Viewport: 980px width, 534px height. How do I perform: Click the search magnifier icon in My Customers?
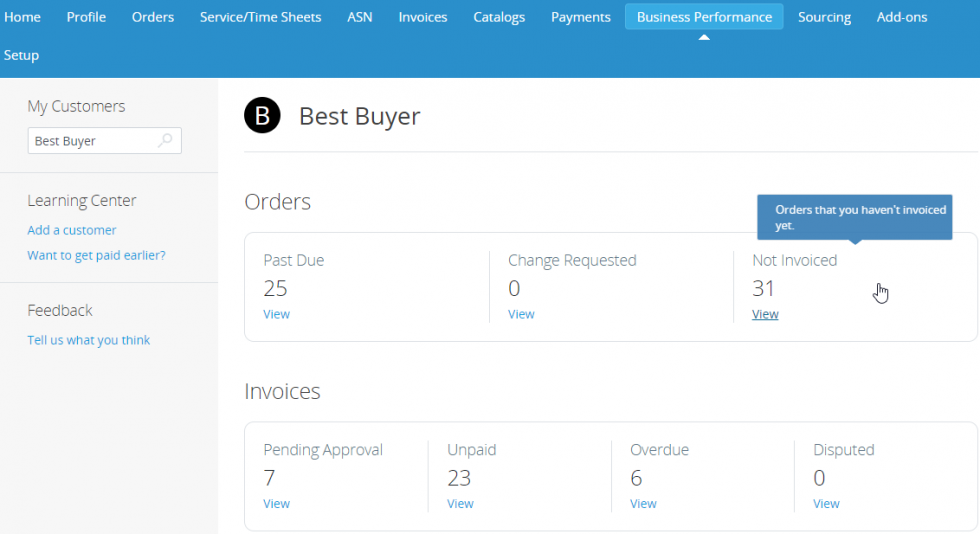[x=166, y=141]
